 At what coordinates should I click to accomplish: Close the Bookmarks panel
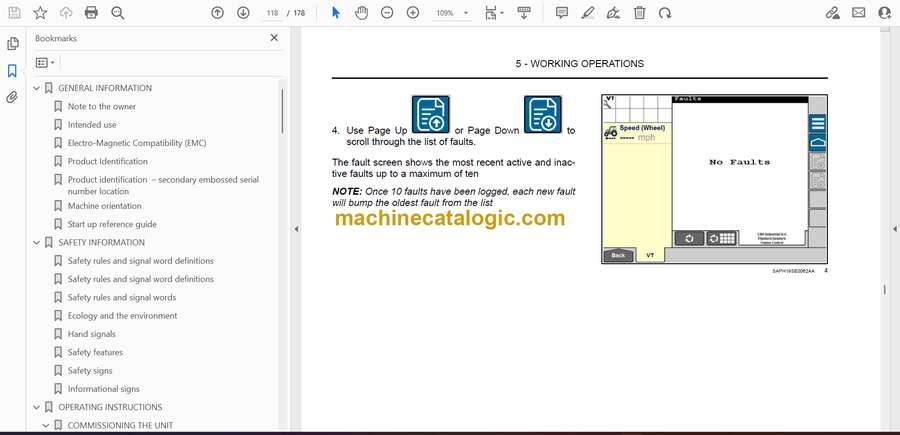coord(274,38)
